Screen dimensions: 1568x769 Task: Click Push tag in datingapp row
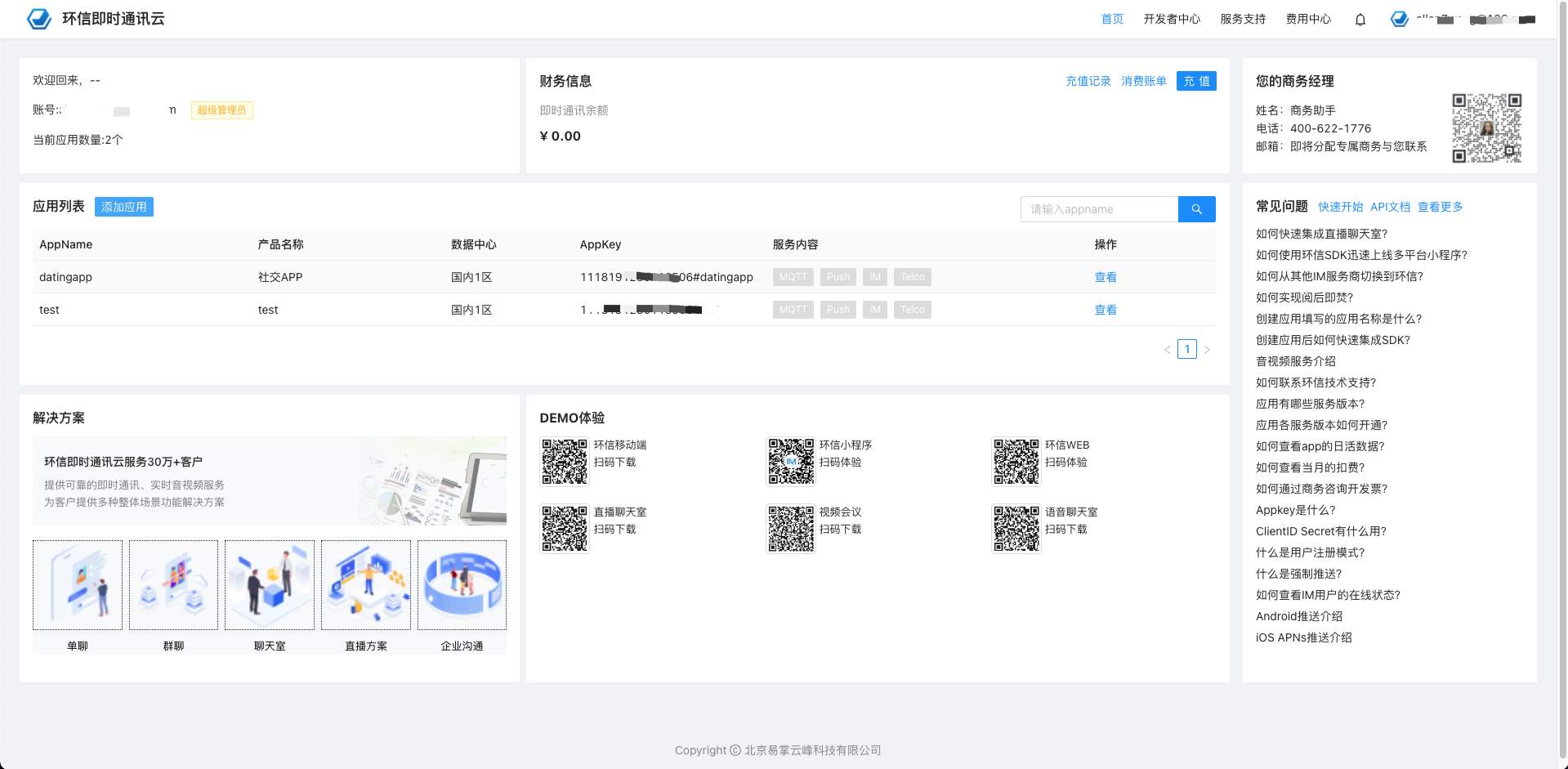point(838,277)
